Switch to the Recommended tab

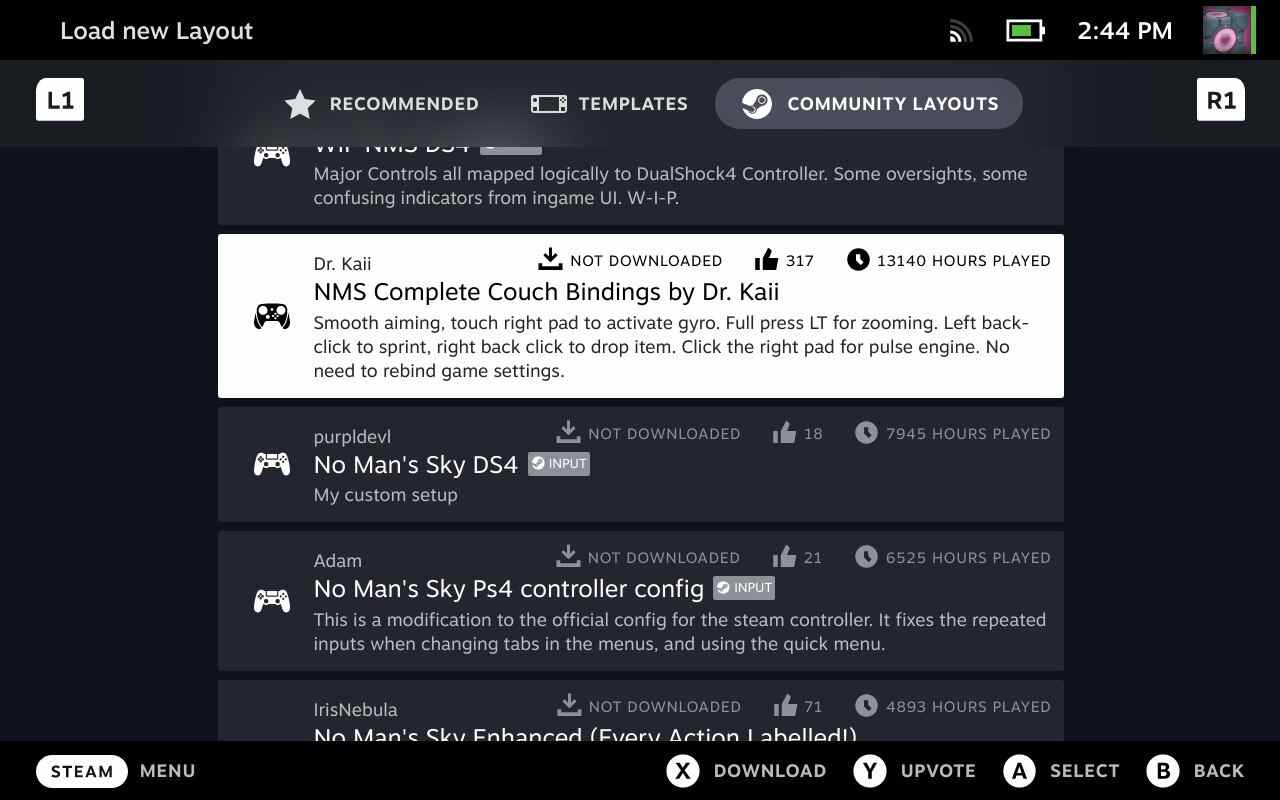pos(382,104)
